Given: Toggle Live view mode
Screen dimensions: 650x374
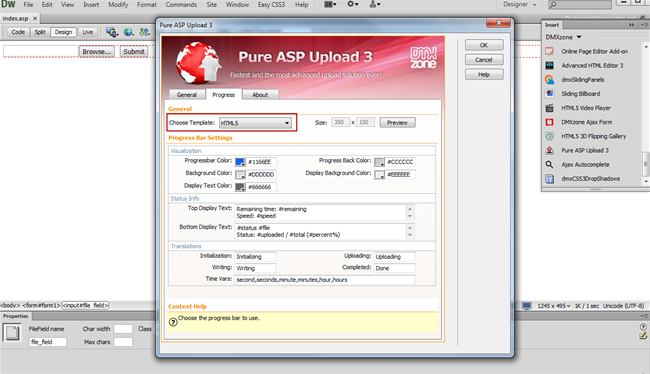Looking at the screenshot, I should click(87, 32).
